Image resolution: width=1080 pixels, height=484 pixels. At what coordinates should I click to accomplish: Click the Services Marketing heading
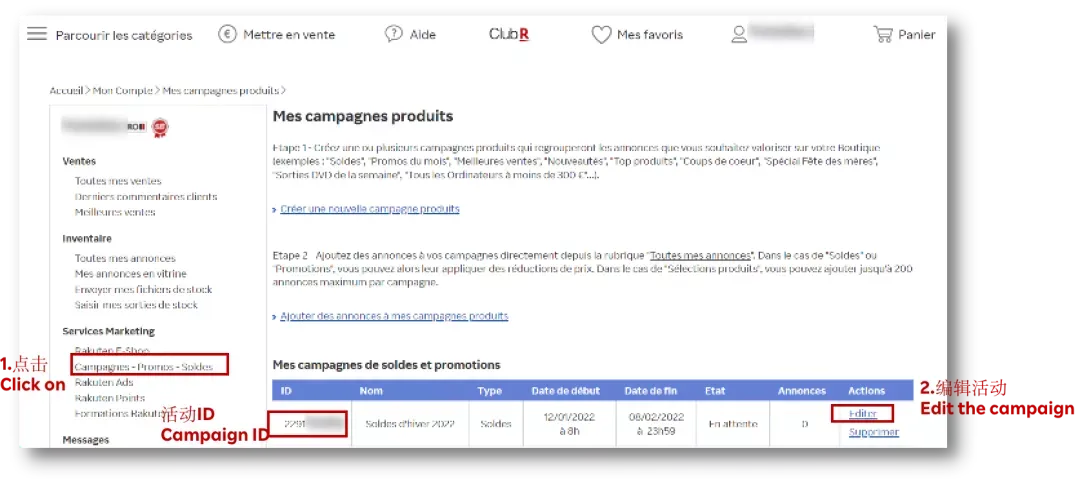109,331
